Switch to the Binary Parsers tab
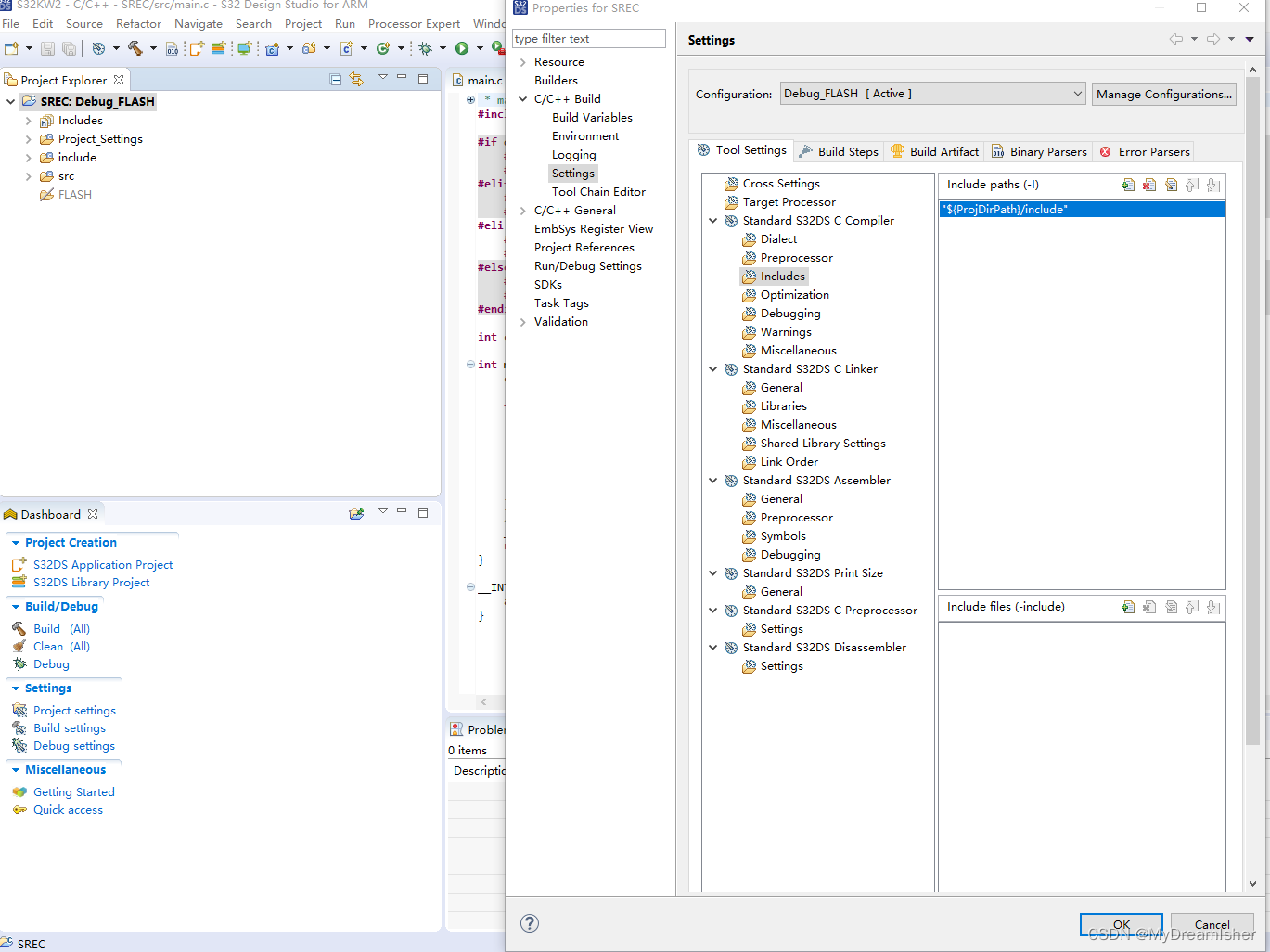Screen dimensions: 1270x952 tap(1039, 151)
